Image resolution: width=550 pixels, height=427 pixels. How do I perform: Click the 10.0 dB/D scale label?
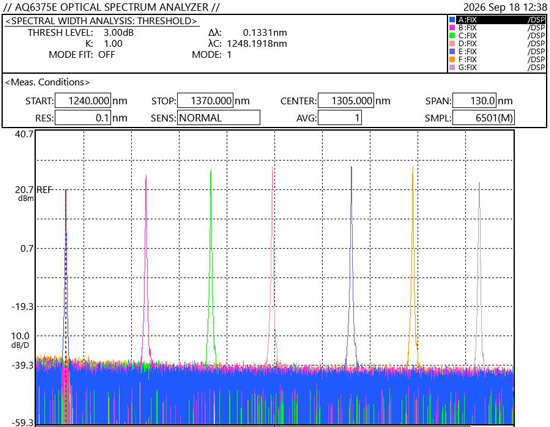(x=20, y=340)
